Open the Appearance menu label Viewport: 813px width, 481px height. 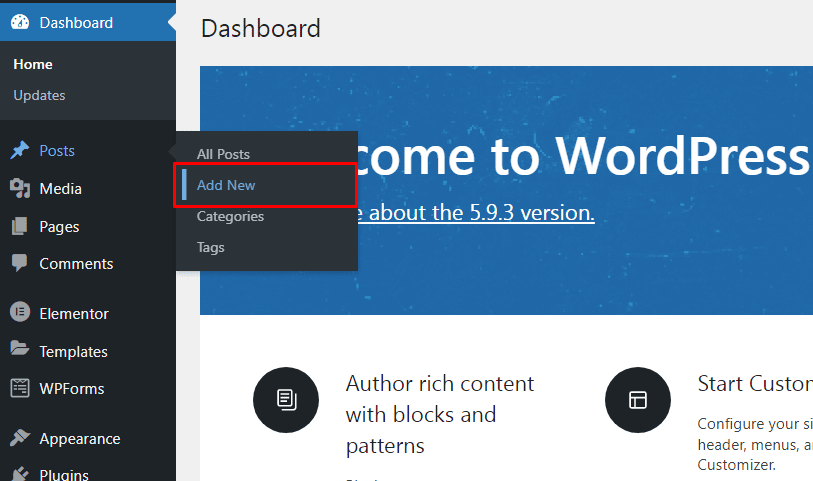tap(80, 439)
